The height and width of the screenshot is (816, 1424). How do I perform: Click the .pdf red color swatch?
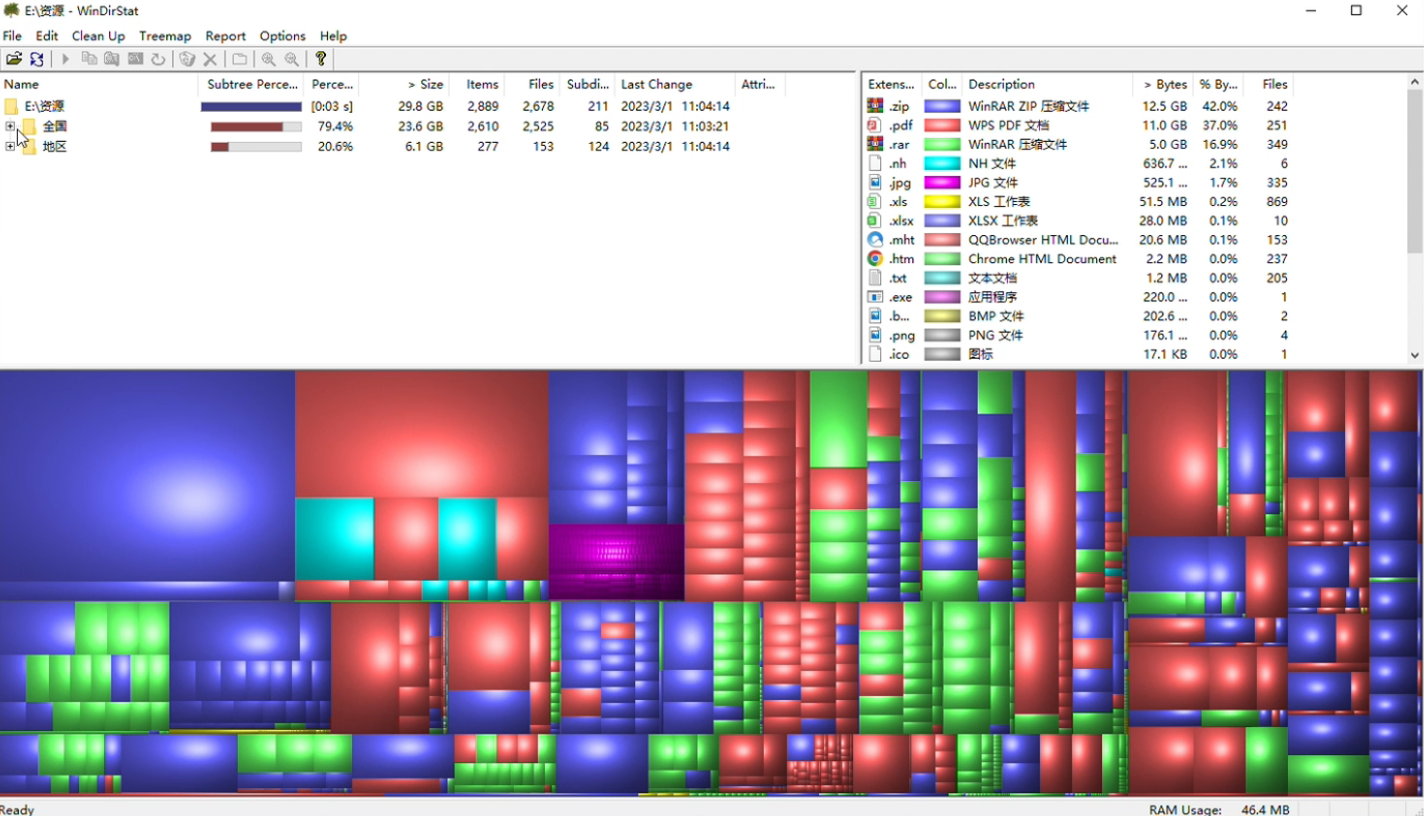[942, 125]
